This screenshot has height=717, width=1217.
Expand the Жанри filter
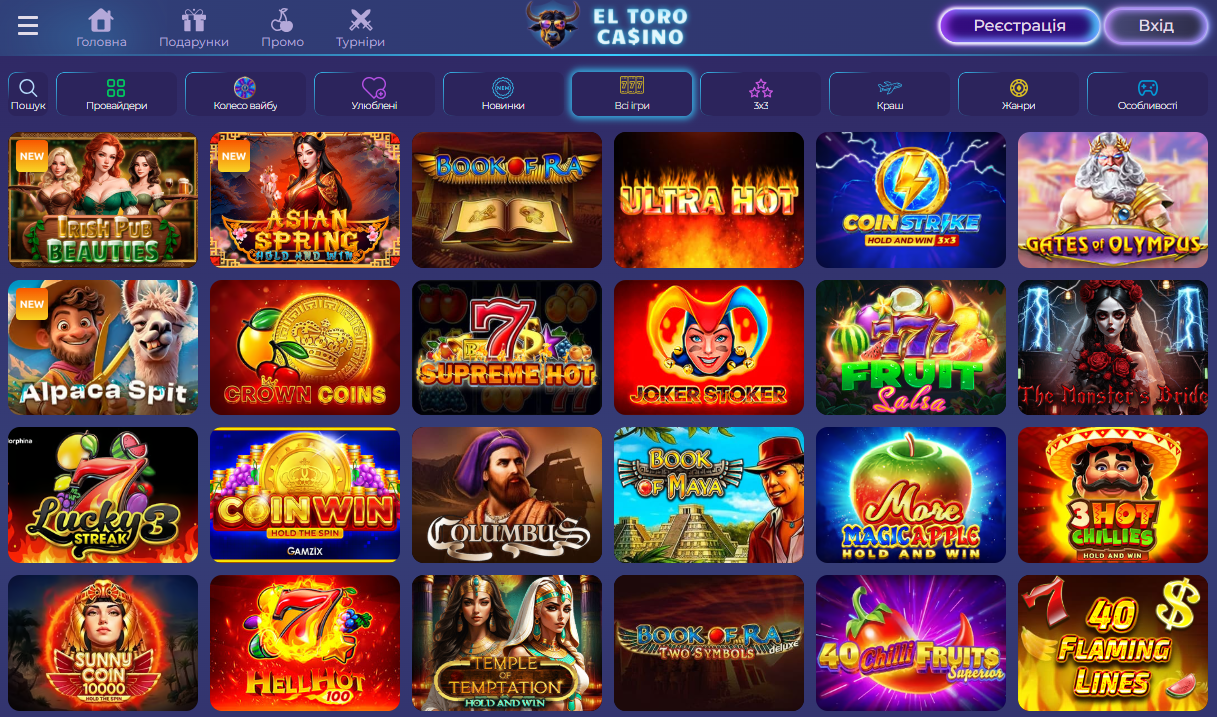pos(1019,94)
